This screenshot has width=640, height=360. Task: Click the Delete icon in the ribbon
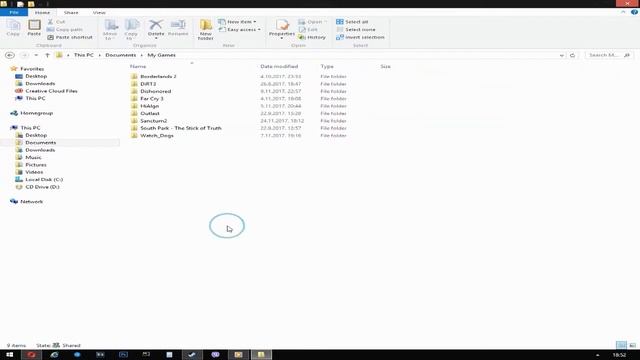click(156, 29)
